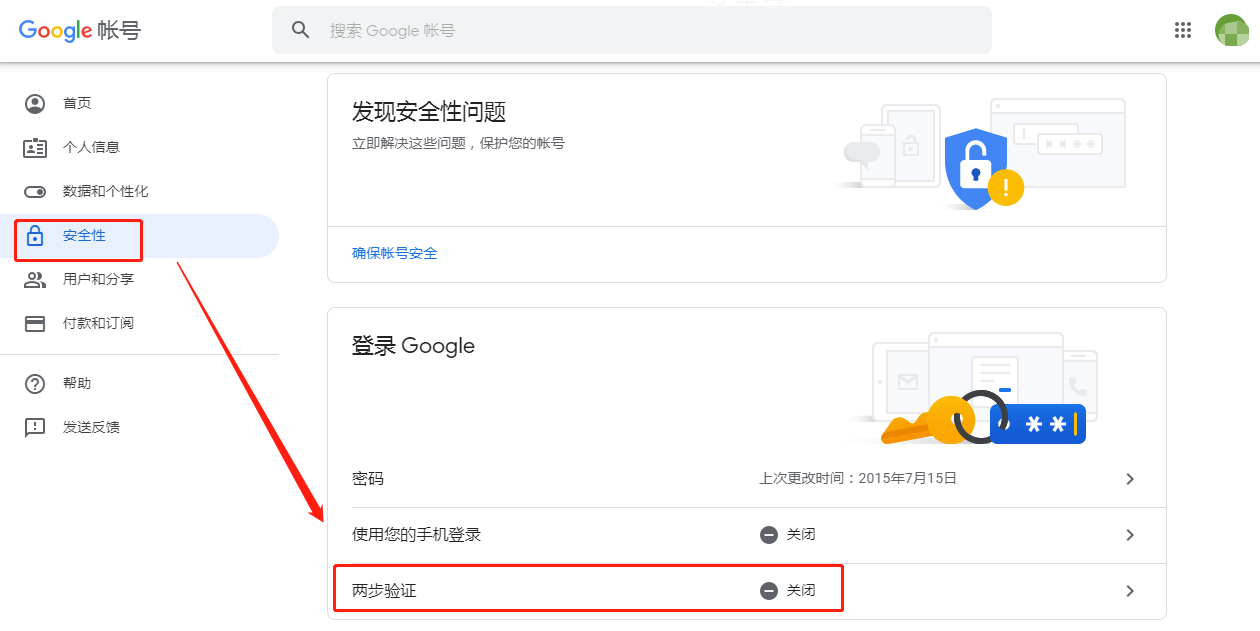Expand the 两步验证 row chevron

pos(1130,591)
